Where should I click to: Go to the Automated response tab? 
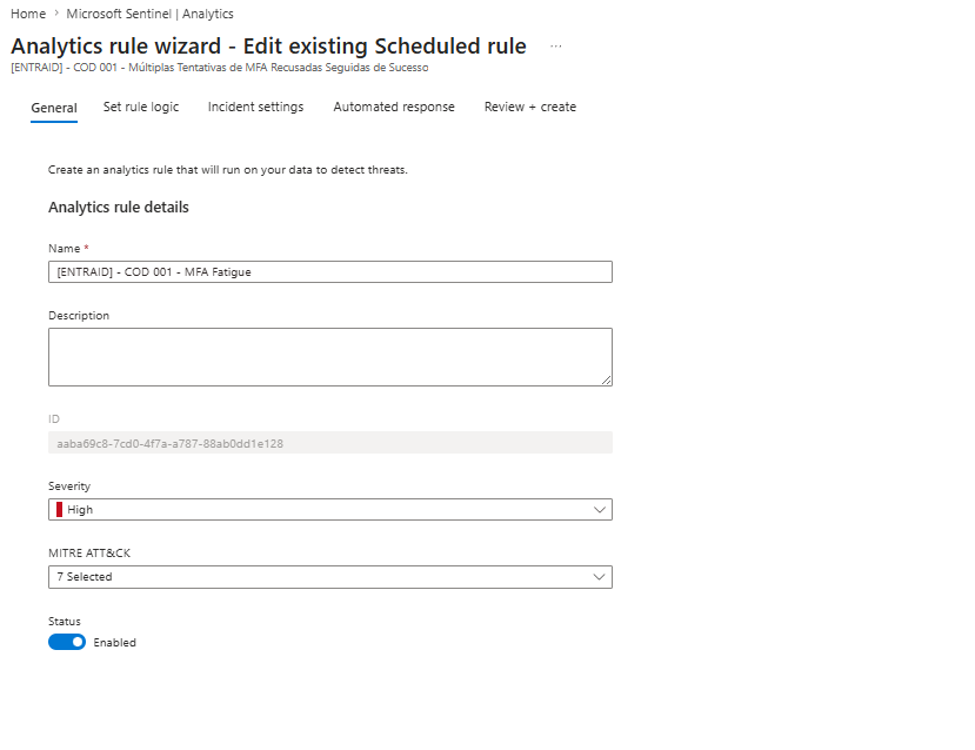coord(394,107)
